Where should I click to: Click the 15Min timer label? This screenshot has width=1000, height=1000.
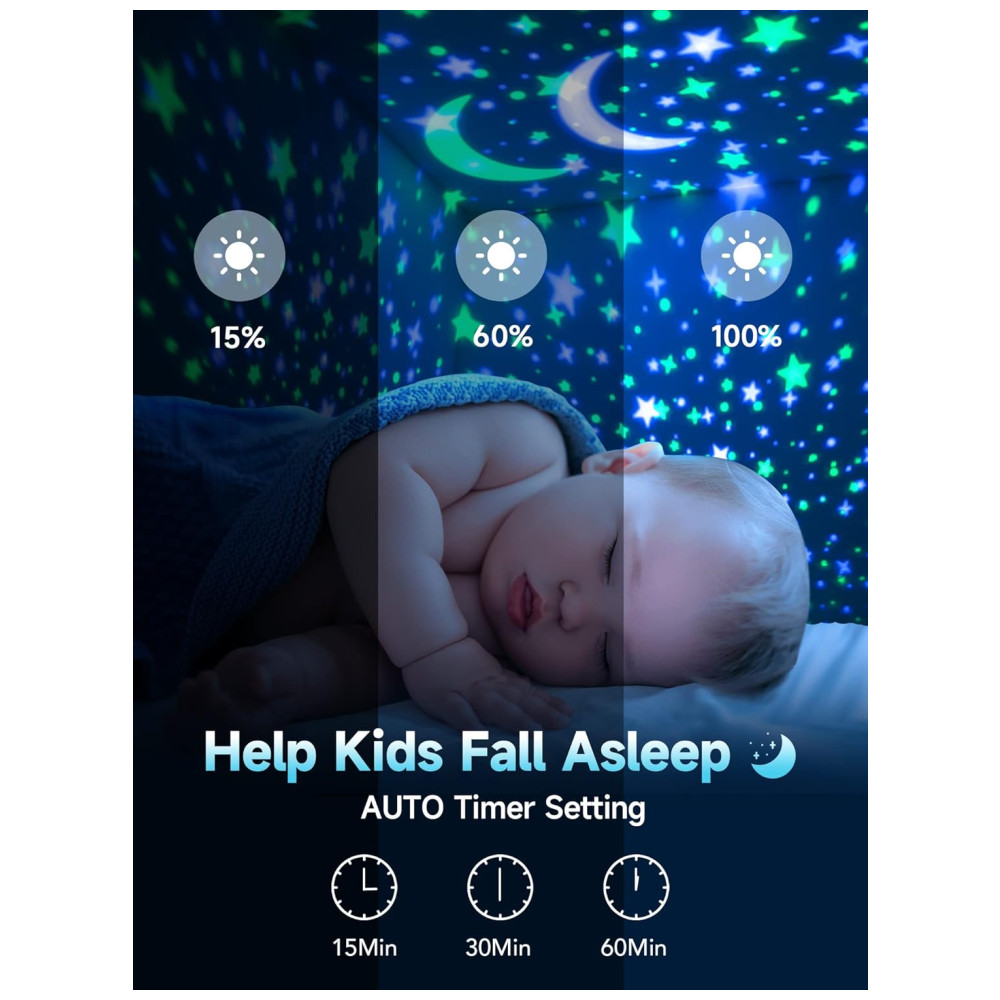[x=364, y=948]
